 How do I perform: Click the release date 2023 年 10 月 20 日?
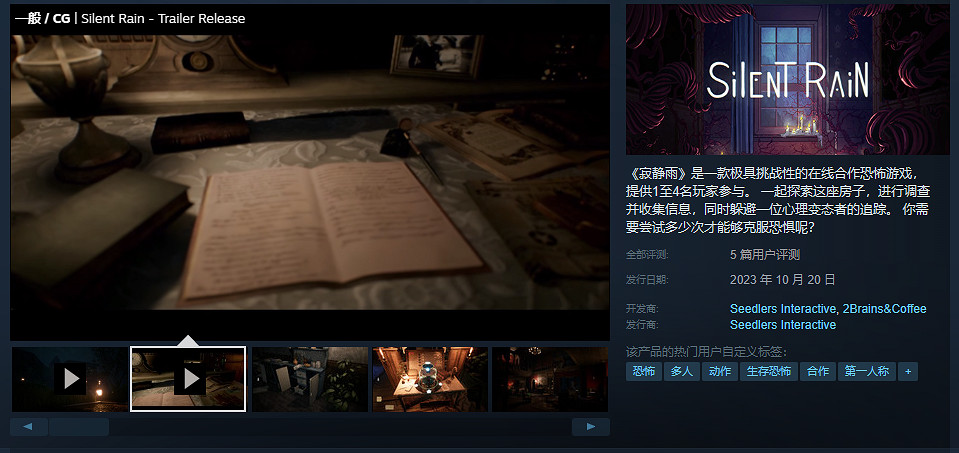coord(782,280)
